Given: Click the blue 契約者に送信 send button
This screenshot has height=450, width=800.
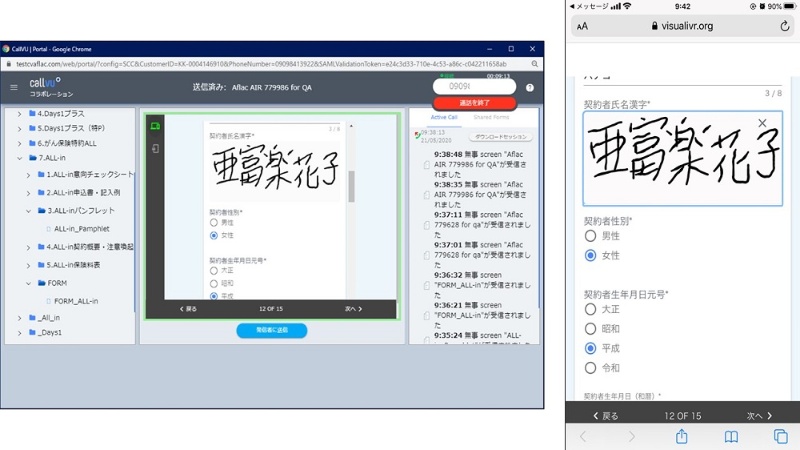Looking at the screenshot, I should point(271,330).
